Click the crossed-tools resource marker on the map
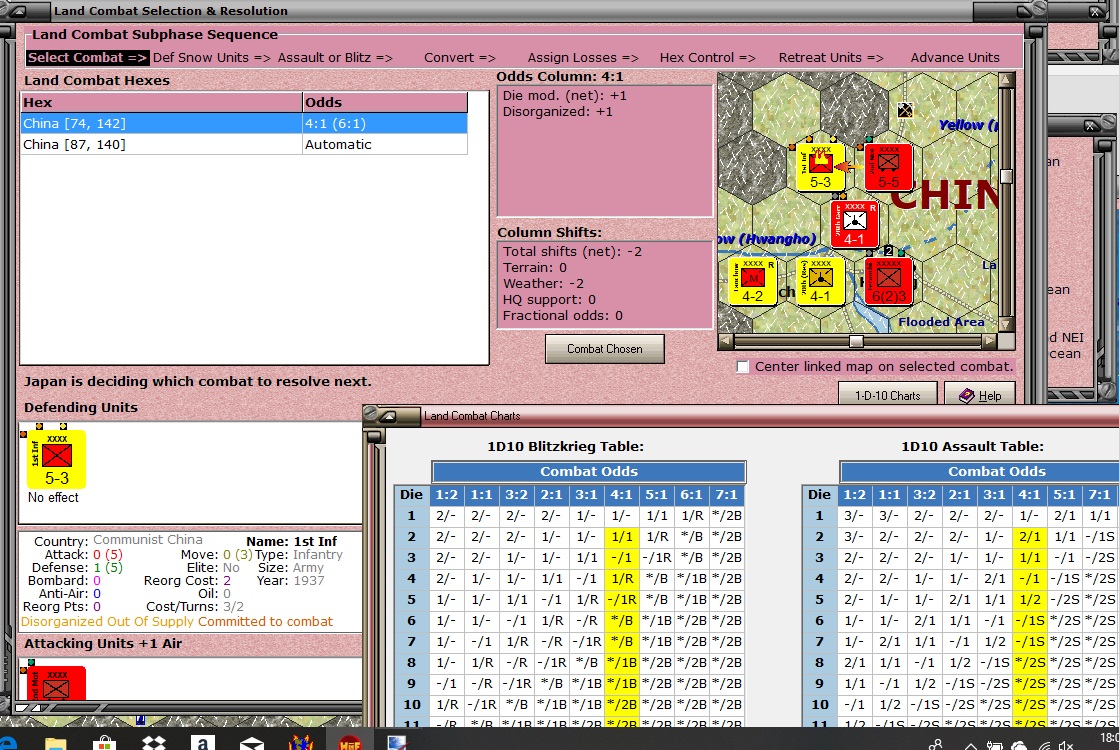This screenshot has height=750, width=1119. click(905, 110)
